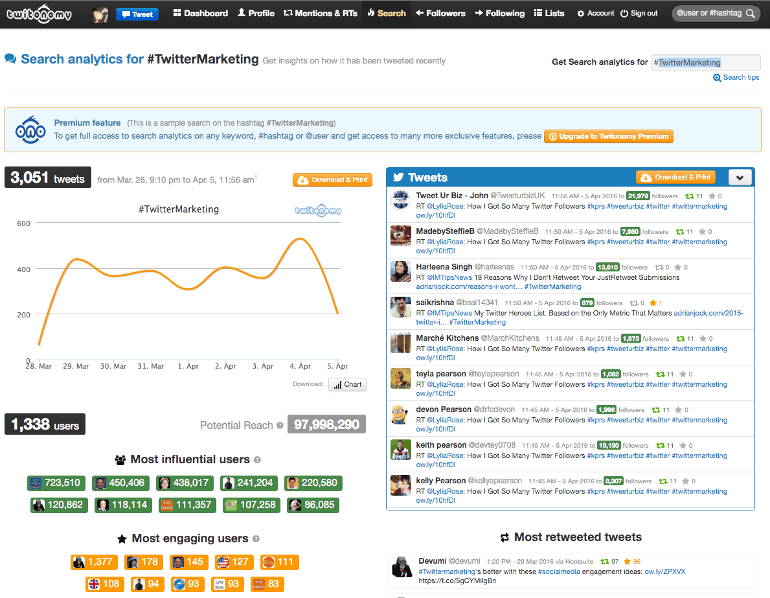Click Most influential users help icon

coord(257,460)
